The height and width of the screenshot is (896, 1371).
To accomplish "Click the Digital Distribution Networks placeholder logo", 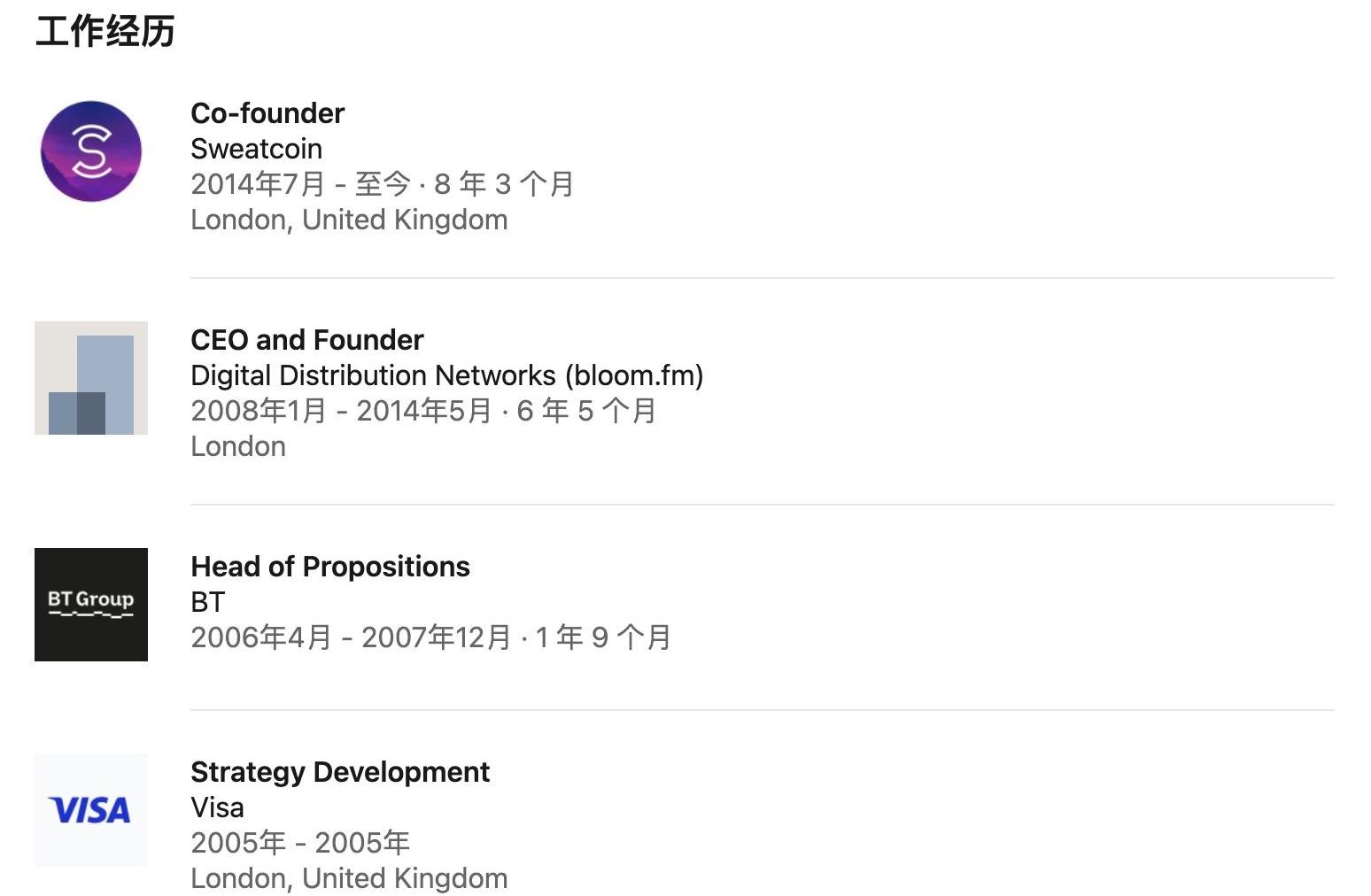I will (x=91, y=378).
